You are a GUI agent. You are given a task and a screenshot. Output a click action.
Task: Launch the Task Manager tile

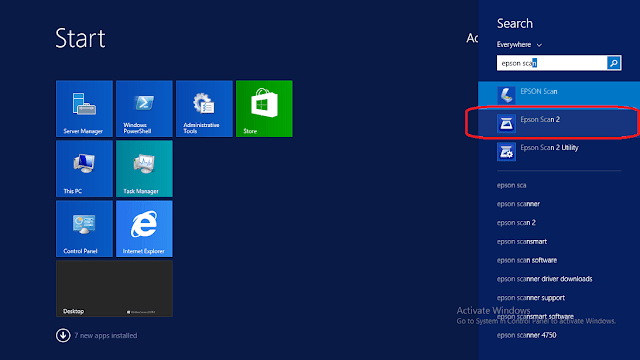[144, 169]
